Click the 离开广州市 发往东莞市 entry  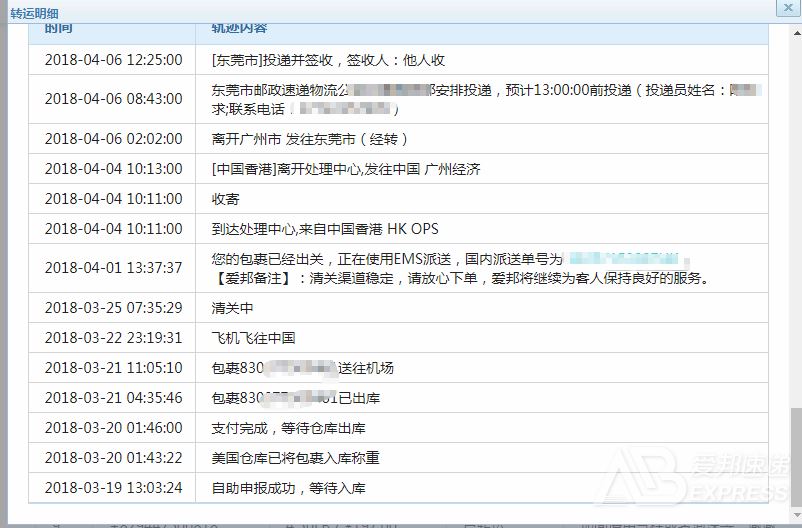coord(310,139)
